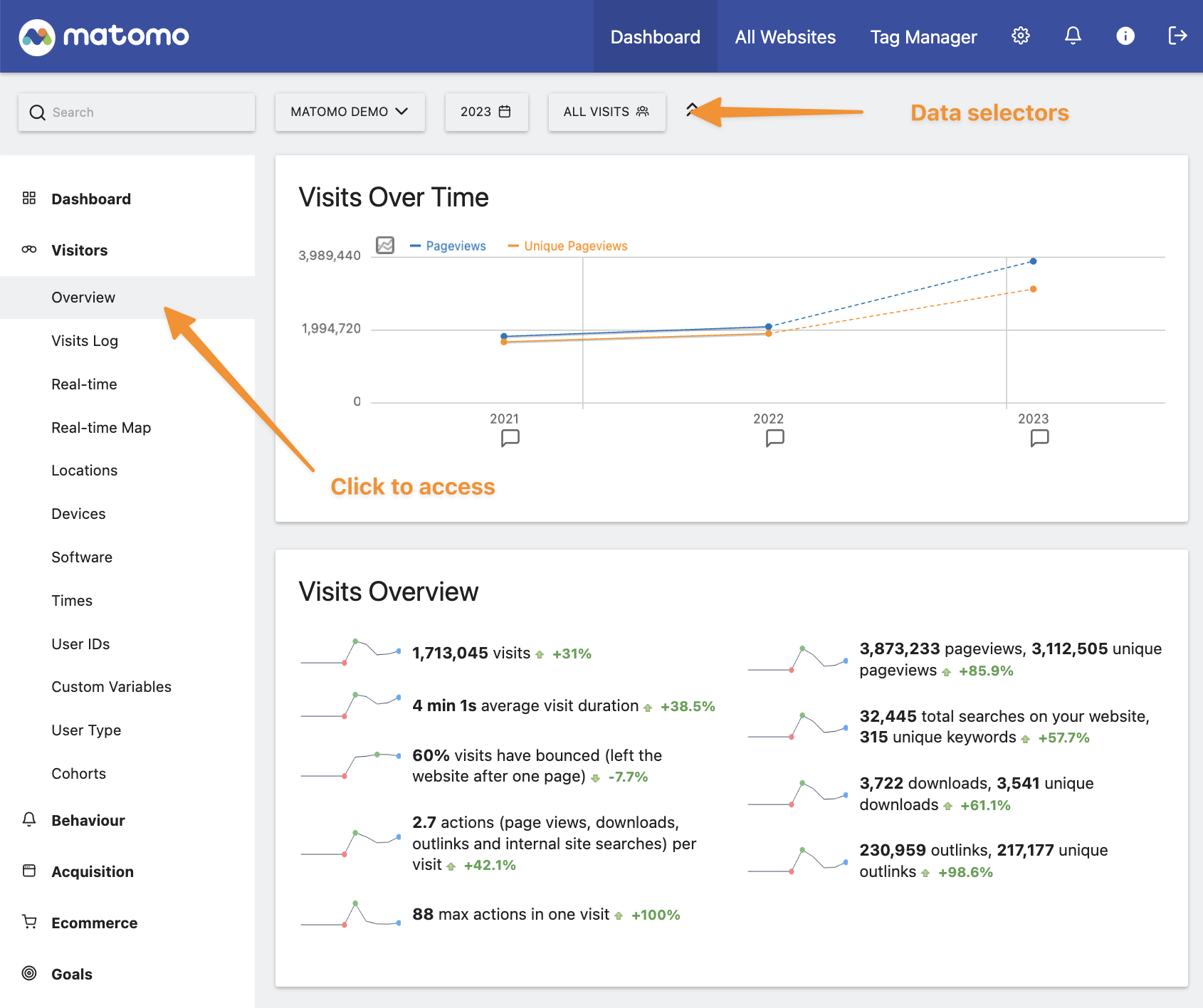Expand the Behaviour menu section

(88, 821)
